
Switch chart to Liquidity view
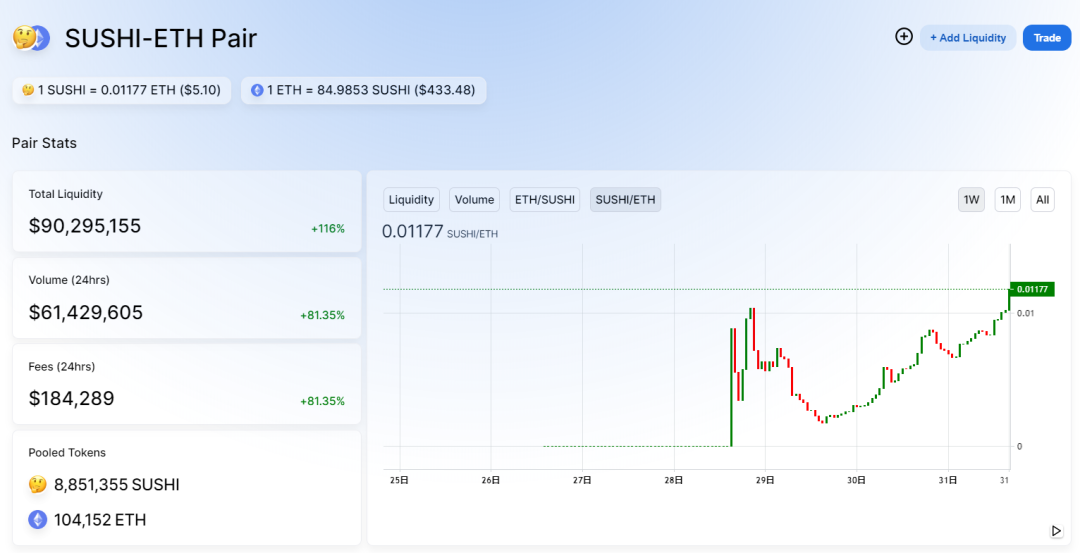[411, 200]
